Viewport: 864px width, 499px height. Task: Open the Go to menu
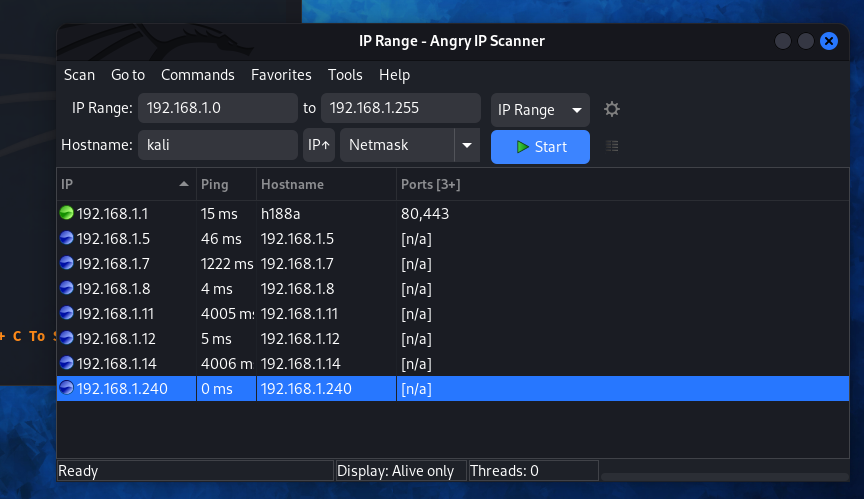pyautogui.click(x=128, y=75)
